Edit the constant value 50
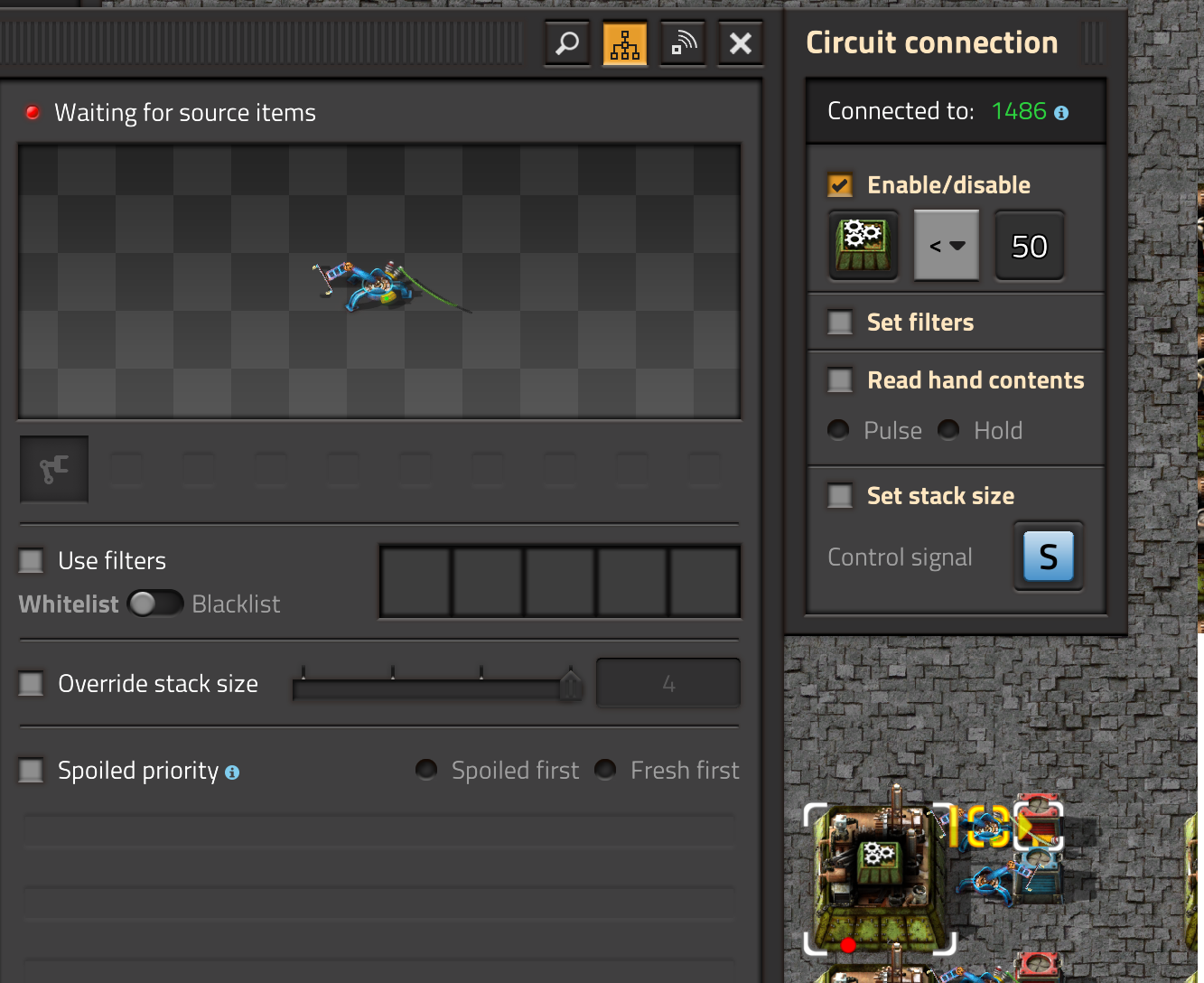 click(x=1030, y=246)
